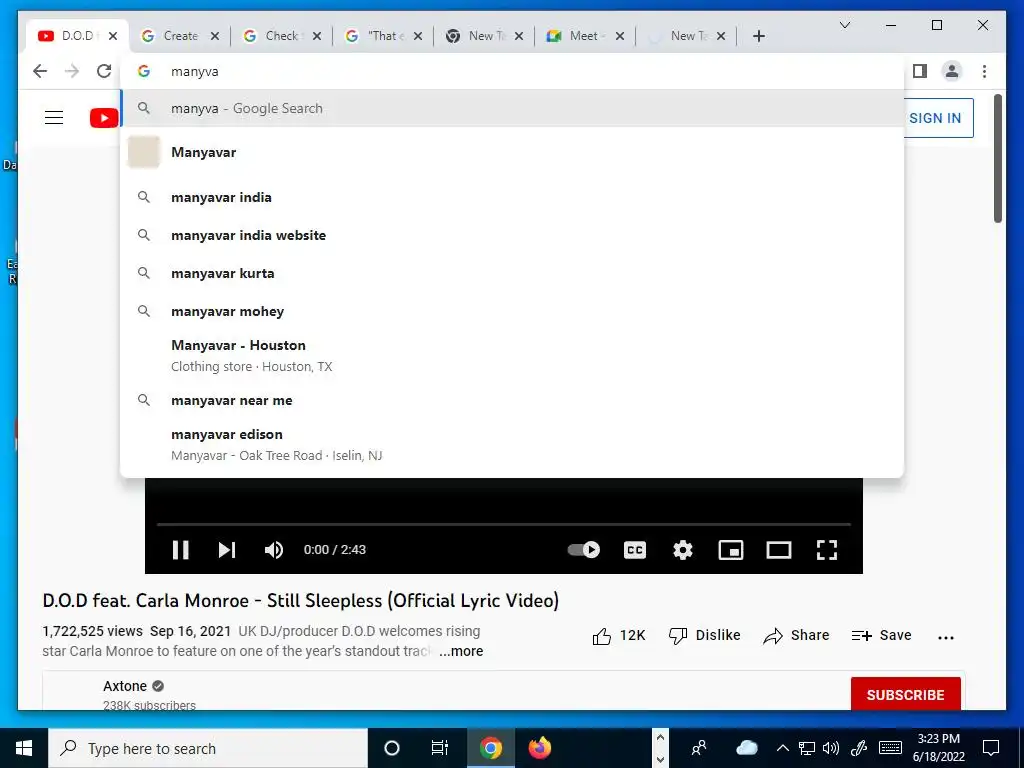The height and width of the screenshot is (768, 1024).
Task: Open a new browser tab
Action: [758, 36]
